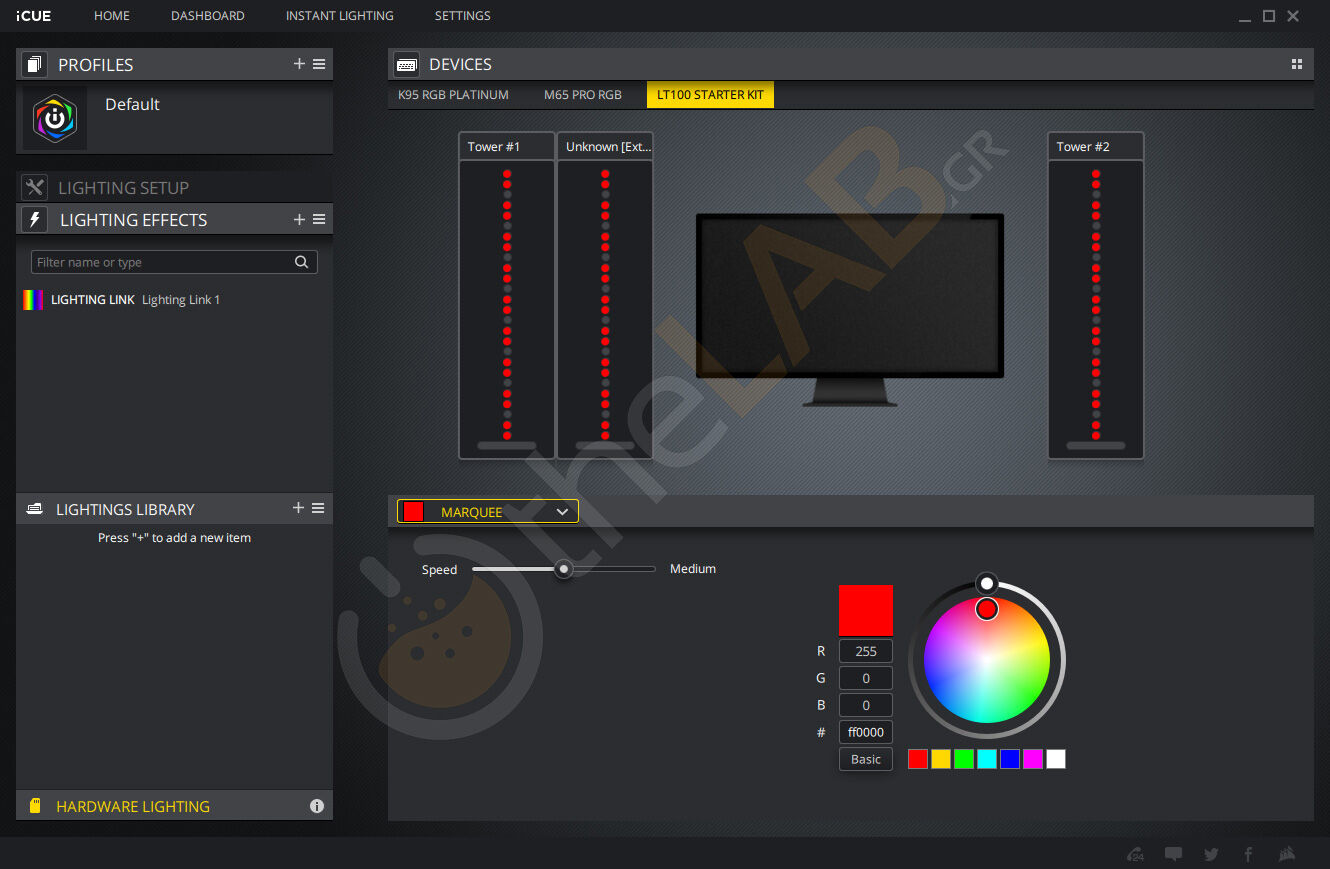
Task: Click the Basic color mode button
Action: (x=865, y=759)
